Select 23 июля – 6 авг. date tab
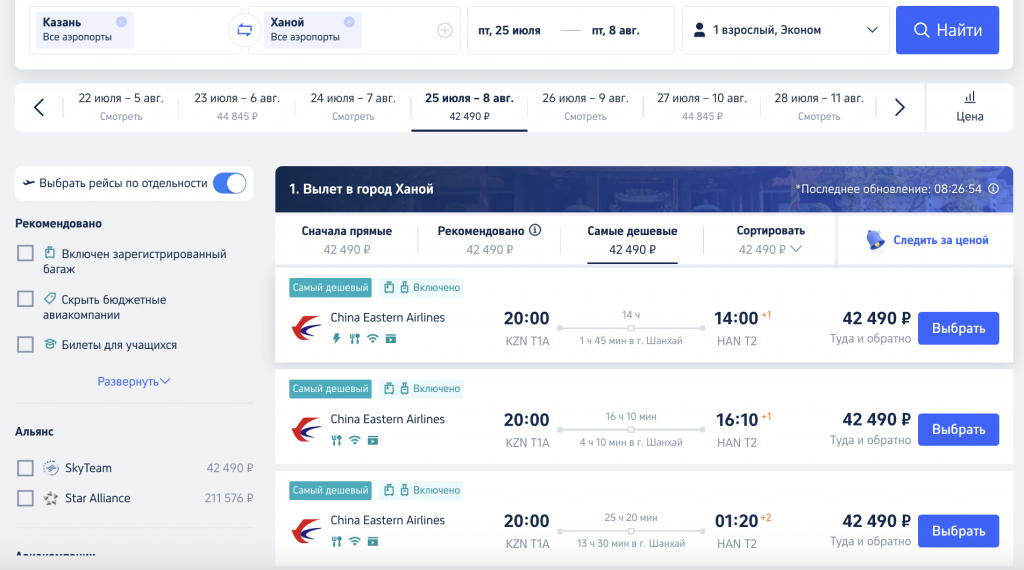1024x570 pixels. 236,106
